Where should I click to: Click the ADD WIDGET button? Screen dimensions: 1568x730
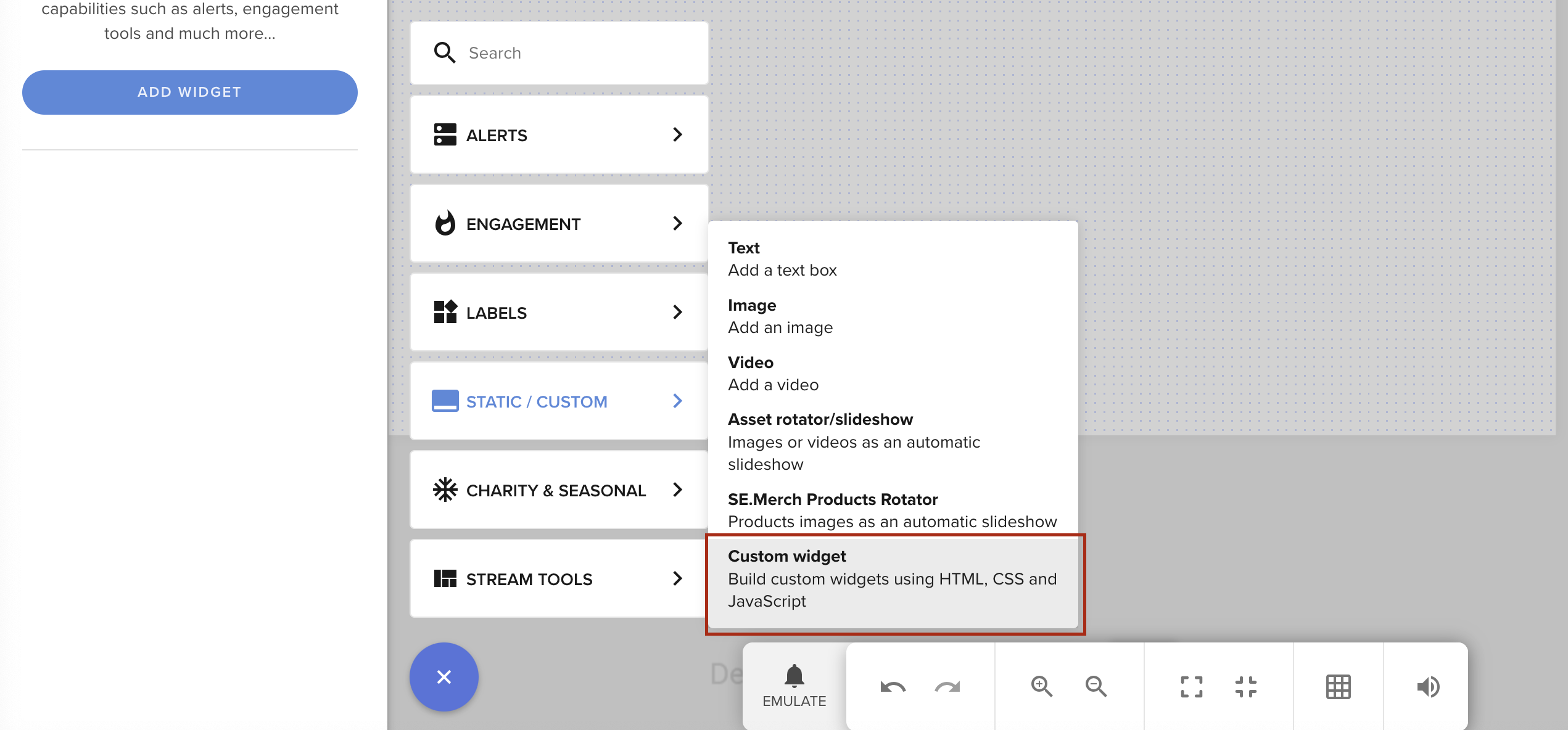(x=189, y=92)
